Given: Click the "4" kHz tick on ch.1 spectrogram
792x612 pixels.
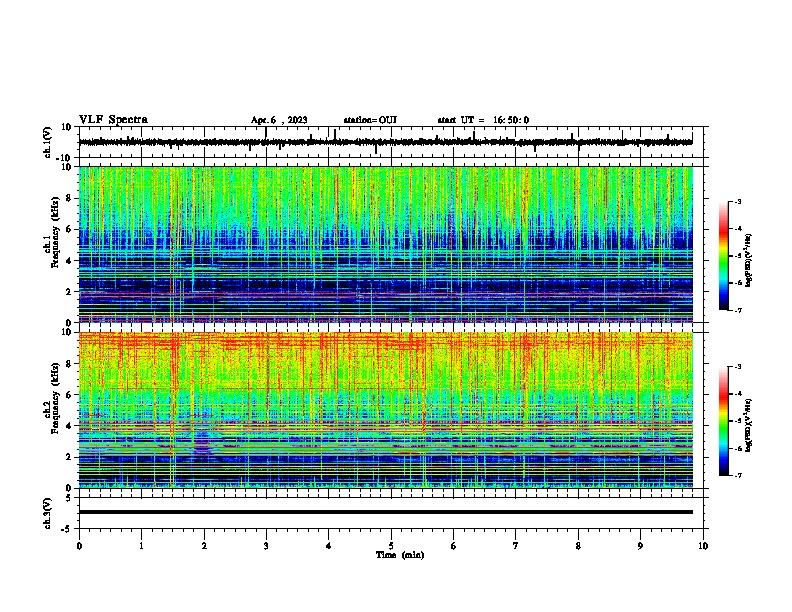Looking at the screenshot, I should tap(69, 261).
